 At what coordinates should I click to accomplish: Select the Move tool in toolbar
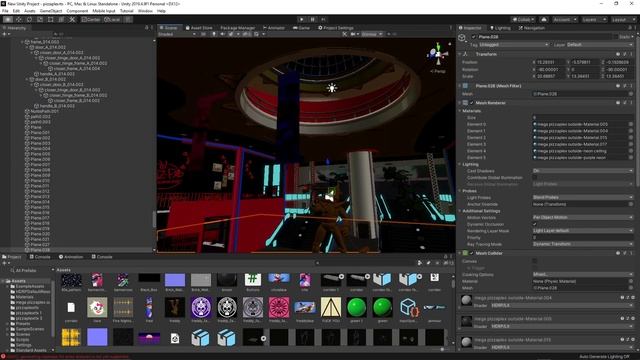tap(19, 19)
